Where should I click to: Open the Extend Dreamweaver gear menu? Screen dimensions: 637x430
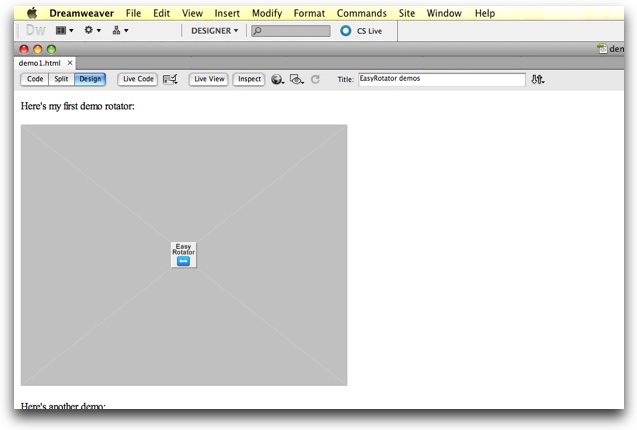pyautogui.click(x=93, y=31)
